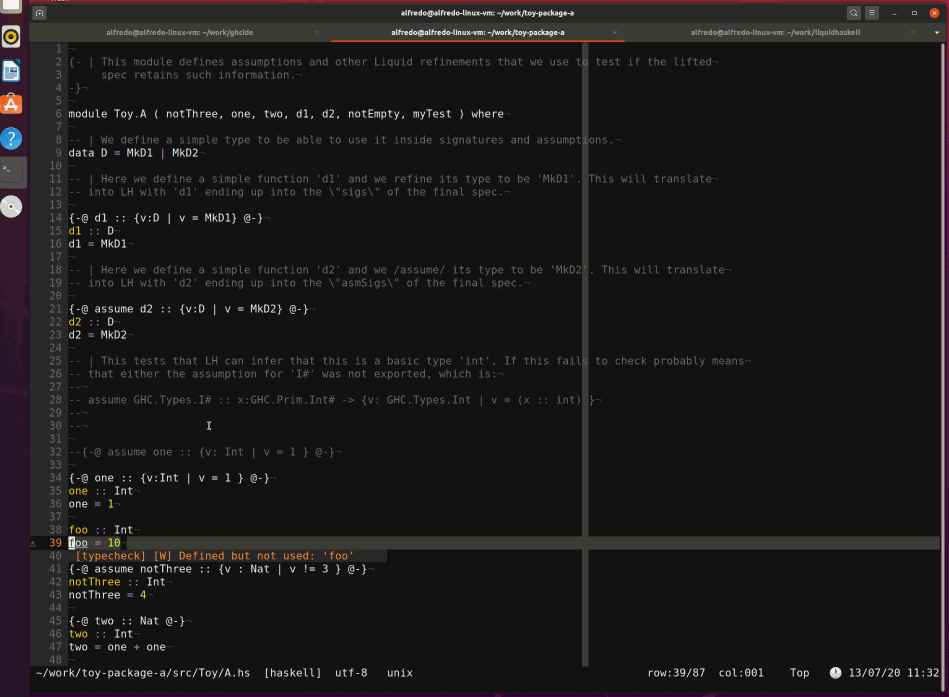Open LibreOffice Impress from the dock
The image size is (949, 697).
(x=12, y=71)
